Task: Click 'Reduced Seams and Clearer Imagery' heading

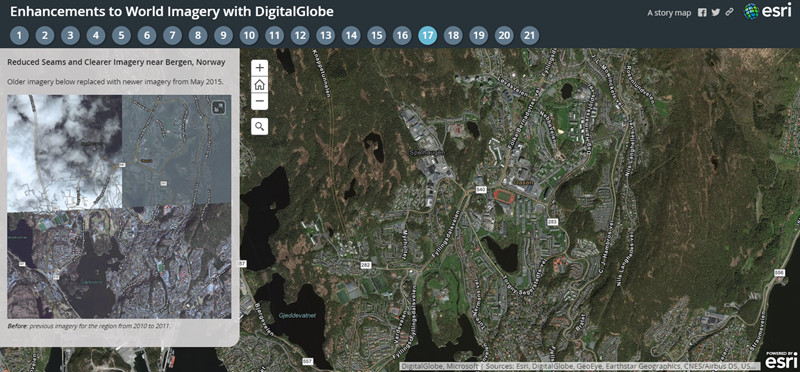Action: (116, 62)
